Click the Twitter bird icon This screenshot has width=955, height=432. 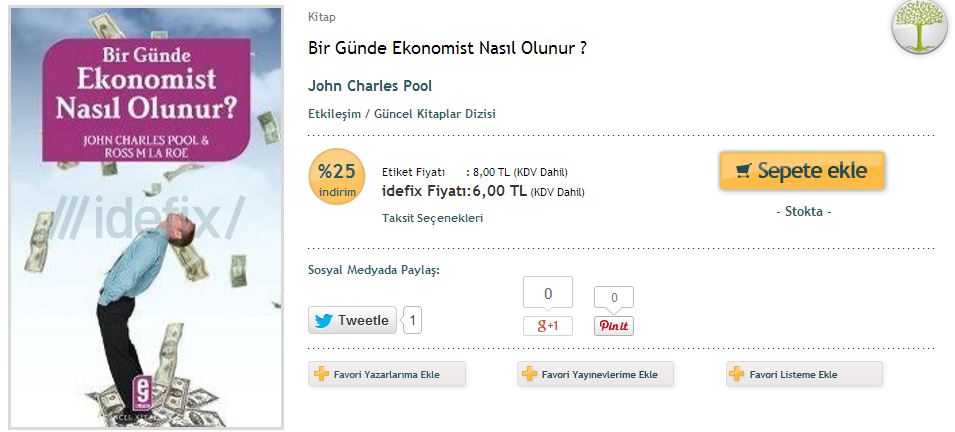click(324, 320)
